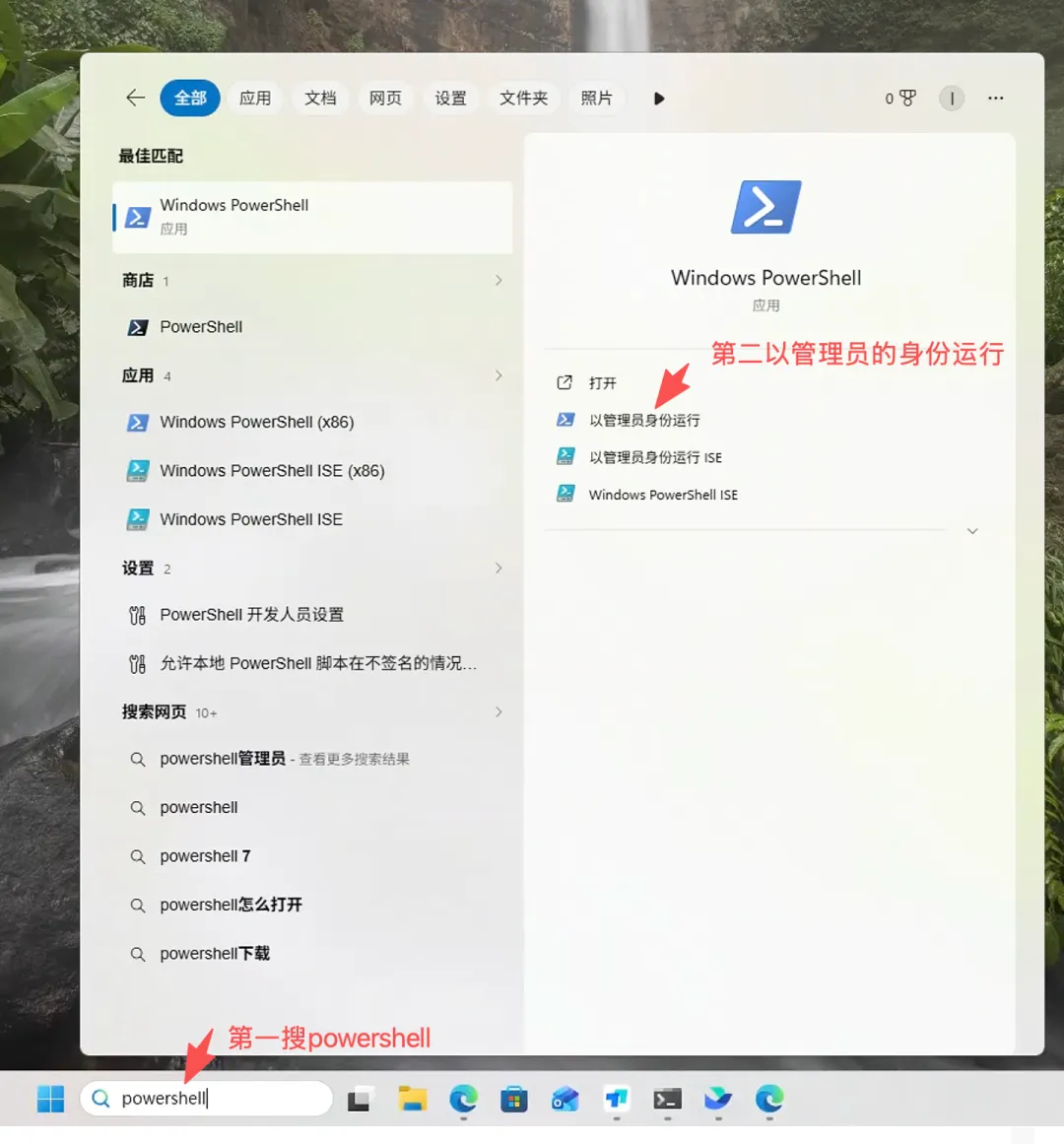Expand the 商店 category chevron
Viewport: 1064px width, 1144px height.
499,280
